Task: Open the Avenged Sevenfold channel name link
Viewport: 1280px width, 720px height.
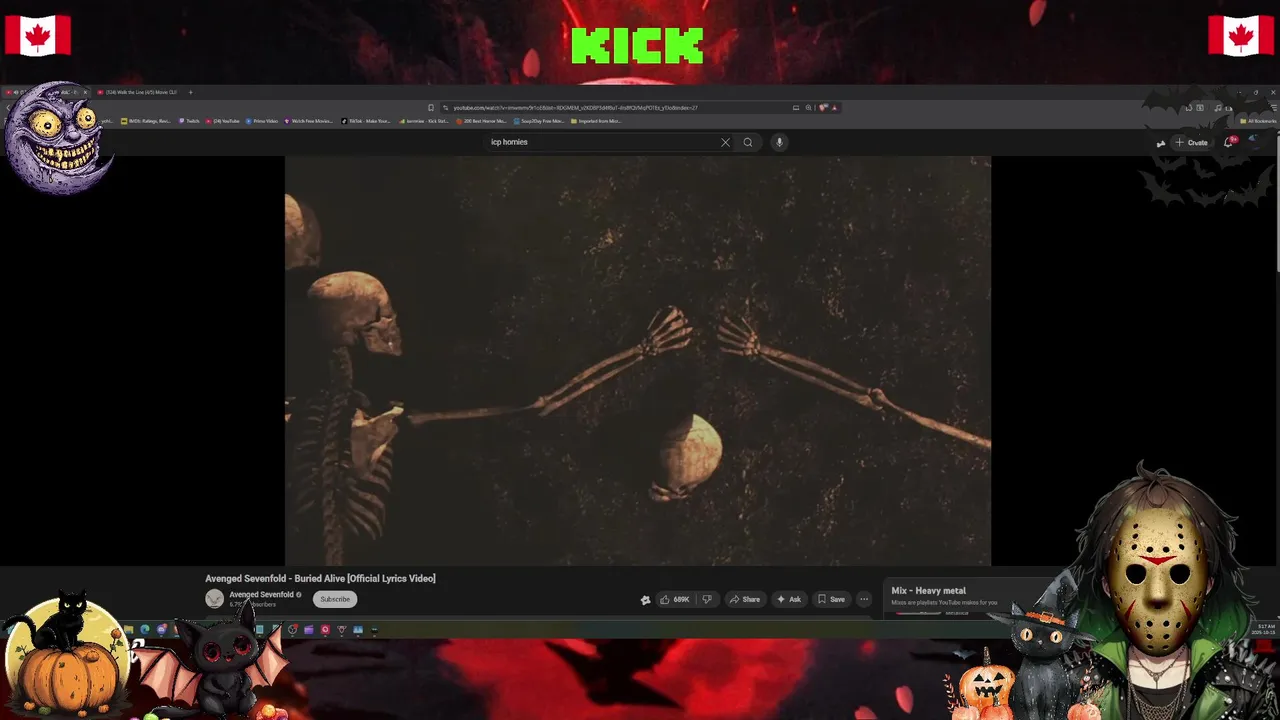Action: point(261,594)
